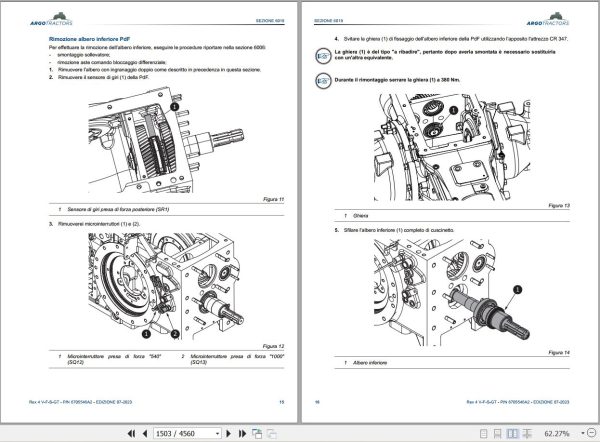The height and width of the screenshot is (442, 600).
Task: Click callout 2 in Figura 12
Action: click(x=175, y=334)
